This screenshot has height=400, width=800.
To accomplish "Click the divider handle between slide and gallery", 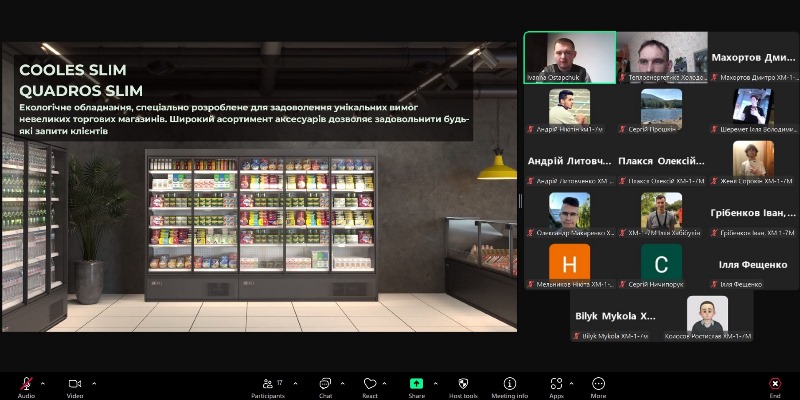I will (520, 201).
